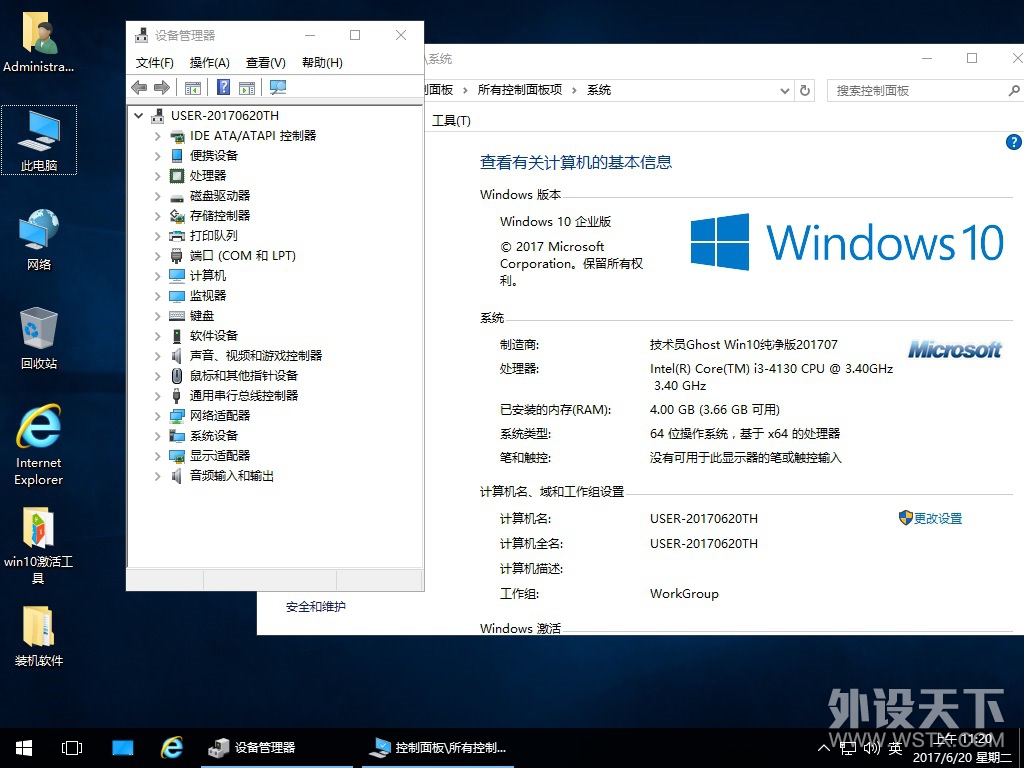The height and width of the screenshot is (768, 1024).
Task: Expand the 监视器 node
Action: pyautogui.click(x=157, y=296)
